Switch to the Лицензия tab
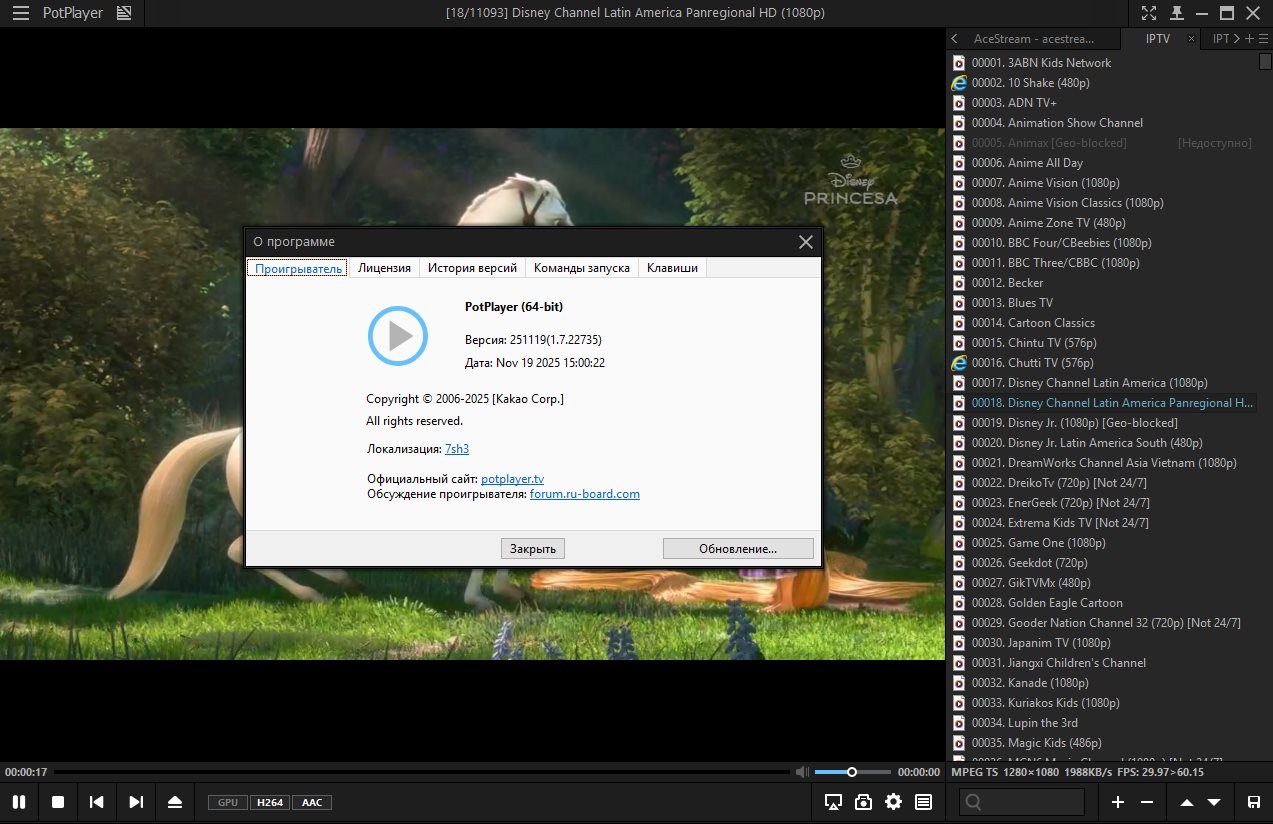The width and height of the screenshot is (1273, 824). click(384, 268)
